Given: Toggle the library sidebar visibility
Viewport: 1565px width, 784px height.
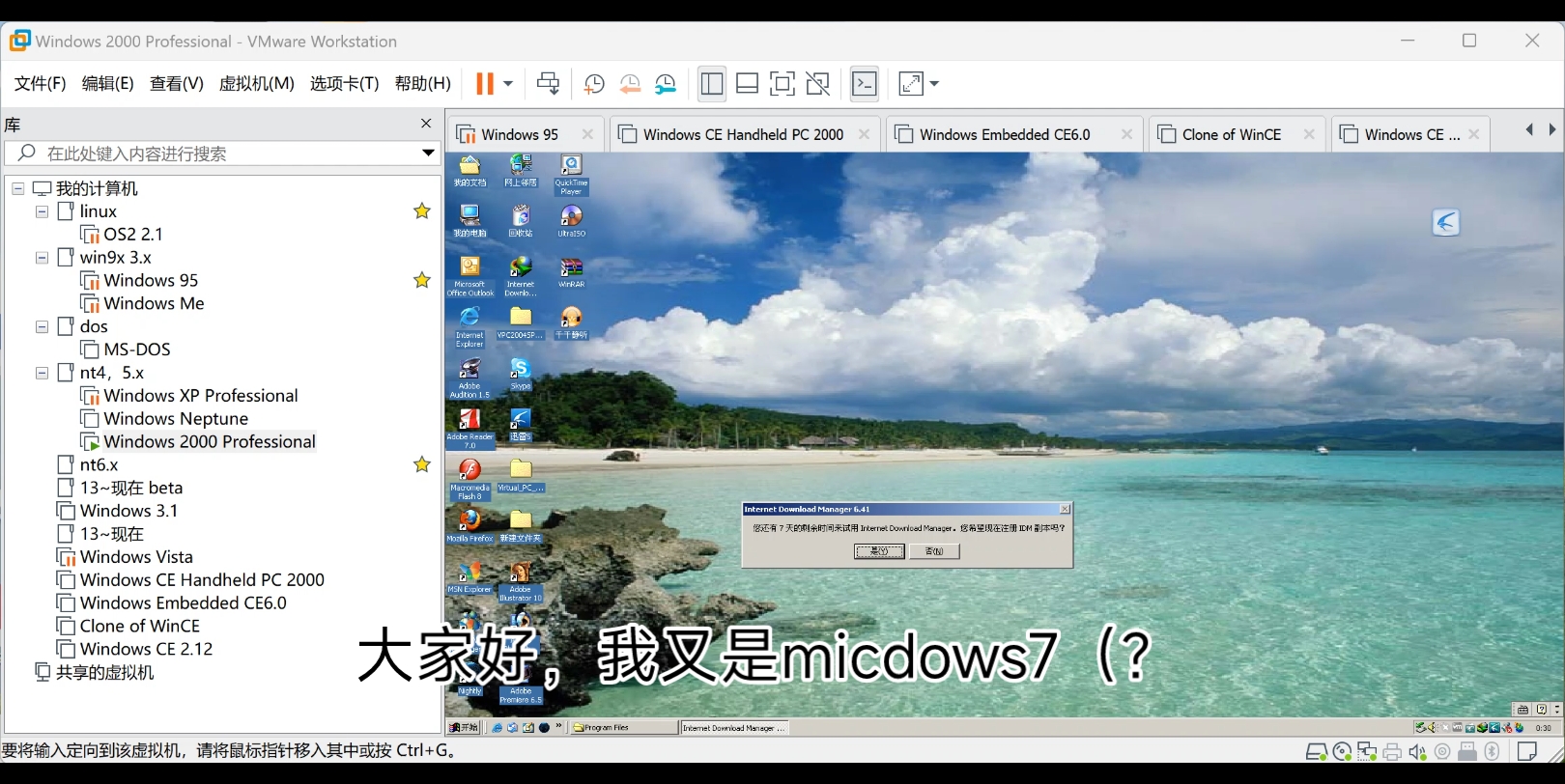Looking at the screenshot, I should click(712, 84).
